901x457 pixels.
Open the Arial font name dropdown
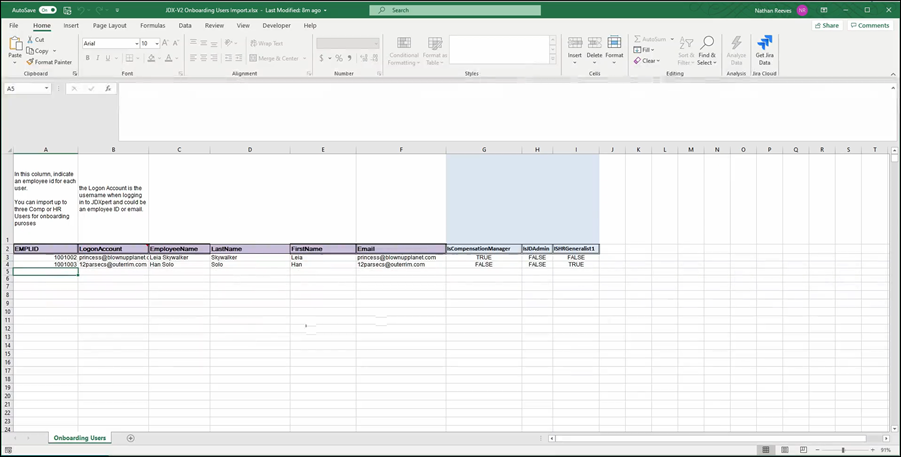tap(135, 44)
